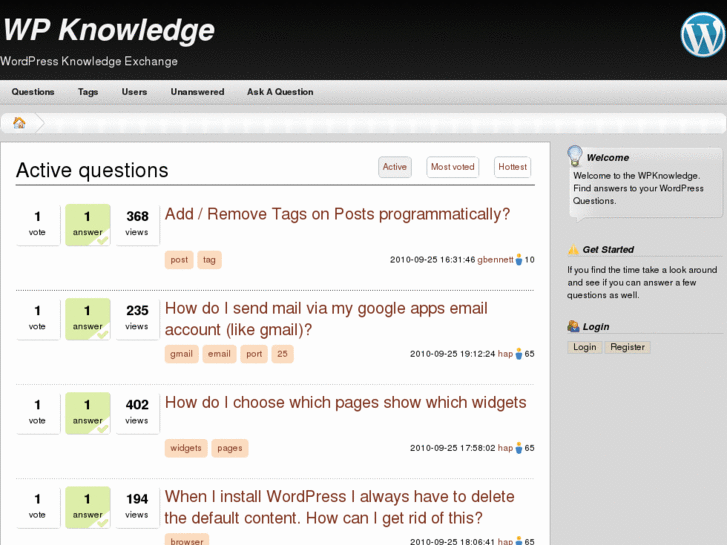
Task: Open user hap on the widgets question
Action: pyautogui.click(x=505, y=448)
